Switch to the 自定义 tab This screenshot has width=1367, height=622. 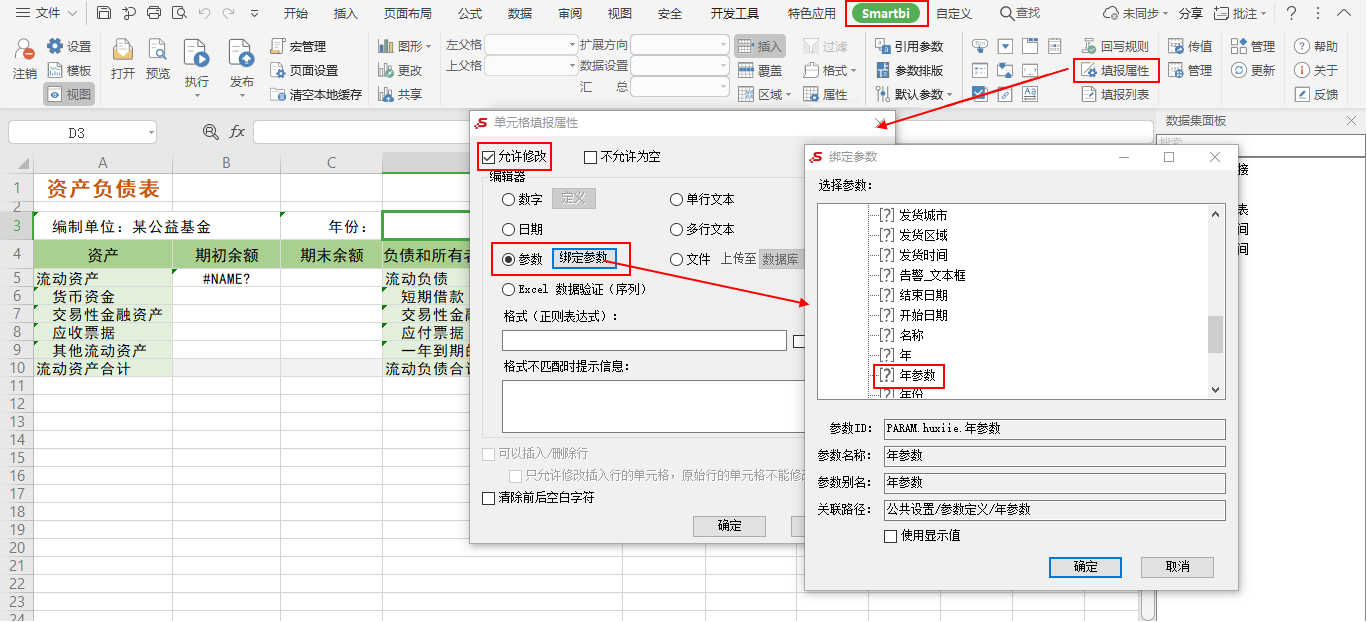point(954,13)
